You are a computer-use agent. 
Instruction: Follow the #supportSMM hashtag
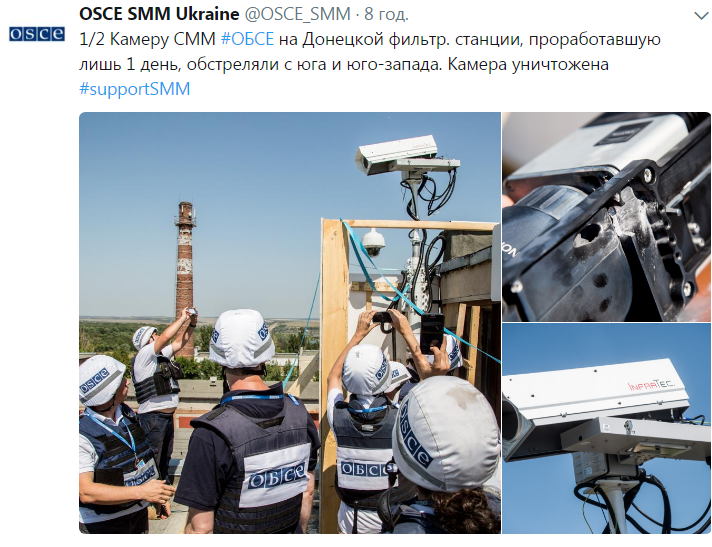(x=134, y=89)
